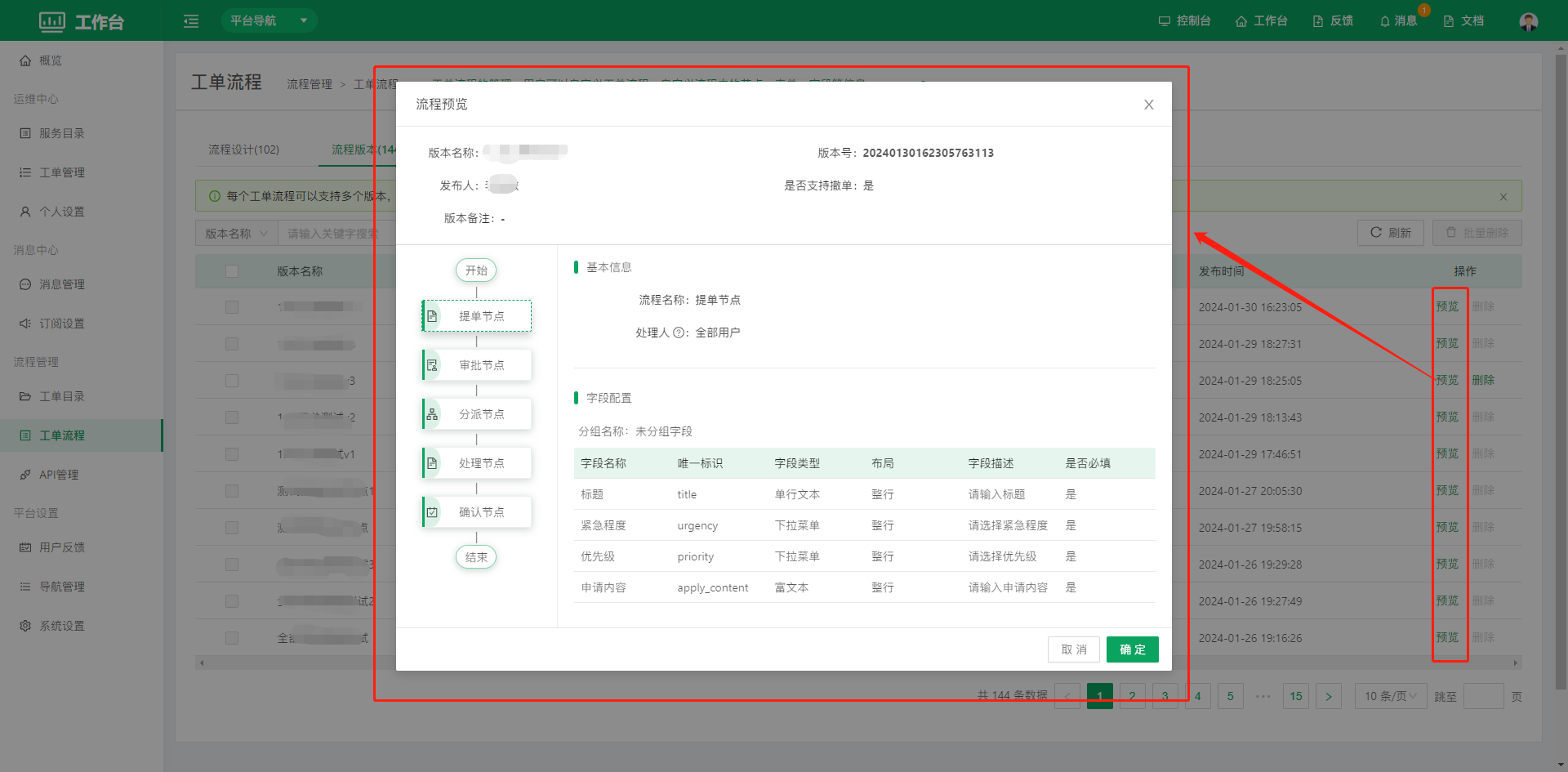Check the row checkbox for 2024-01-29 18:13:43

(232, 417)
